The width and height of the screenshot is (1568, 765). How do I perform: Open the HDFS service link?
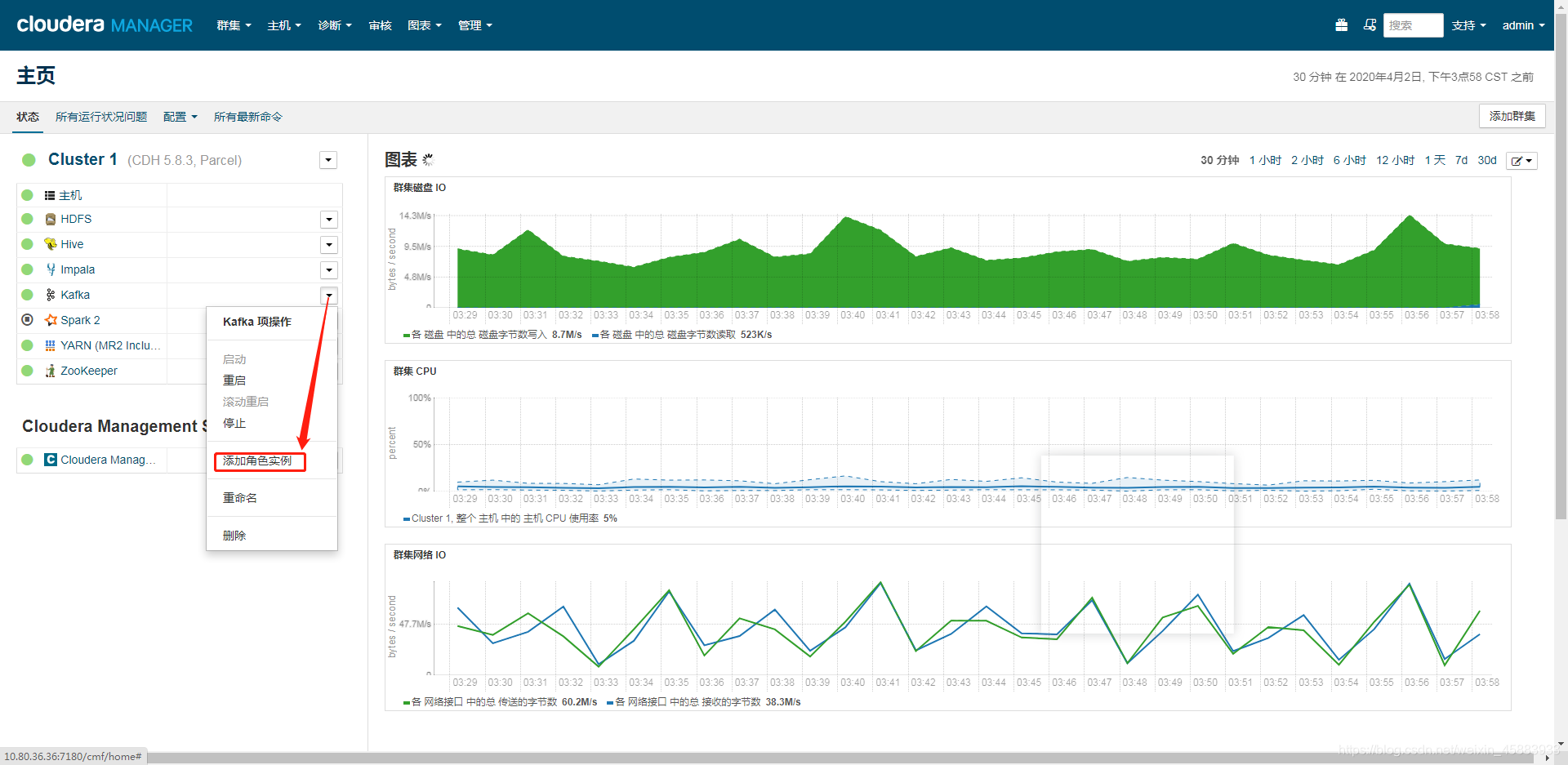click(76, 219)
